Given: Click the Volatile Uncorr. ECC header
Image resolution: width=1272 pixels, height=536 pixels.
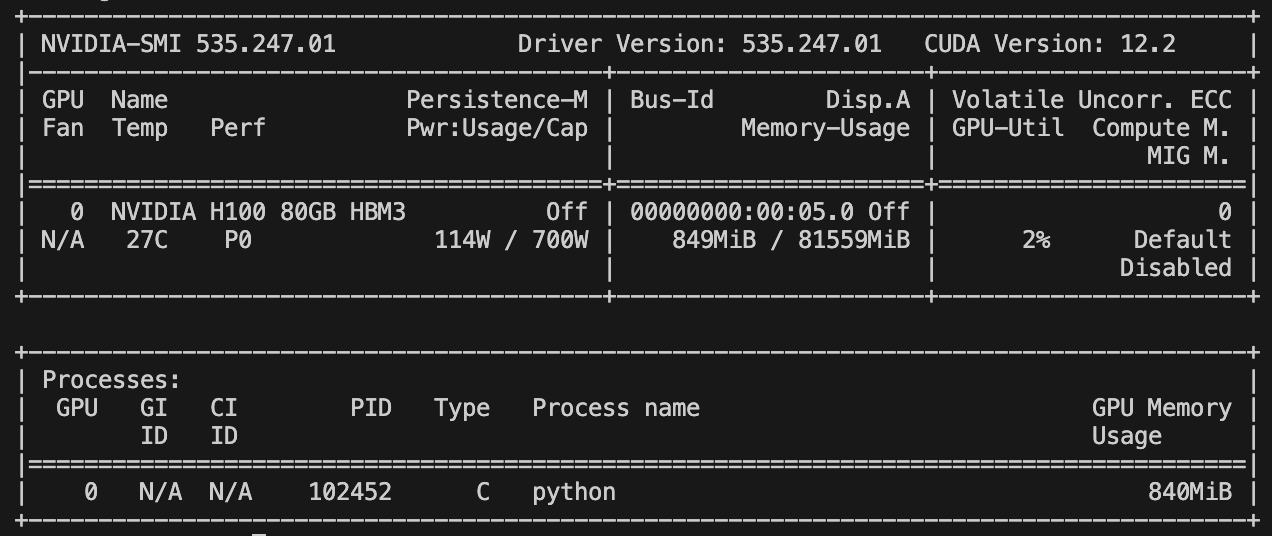Looking at the screenshot, I should coord(1092,100).
